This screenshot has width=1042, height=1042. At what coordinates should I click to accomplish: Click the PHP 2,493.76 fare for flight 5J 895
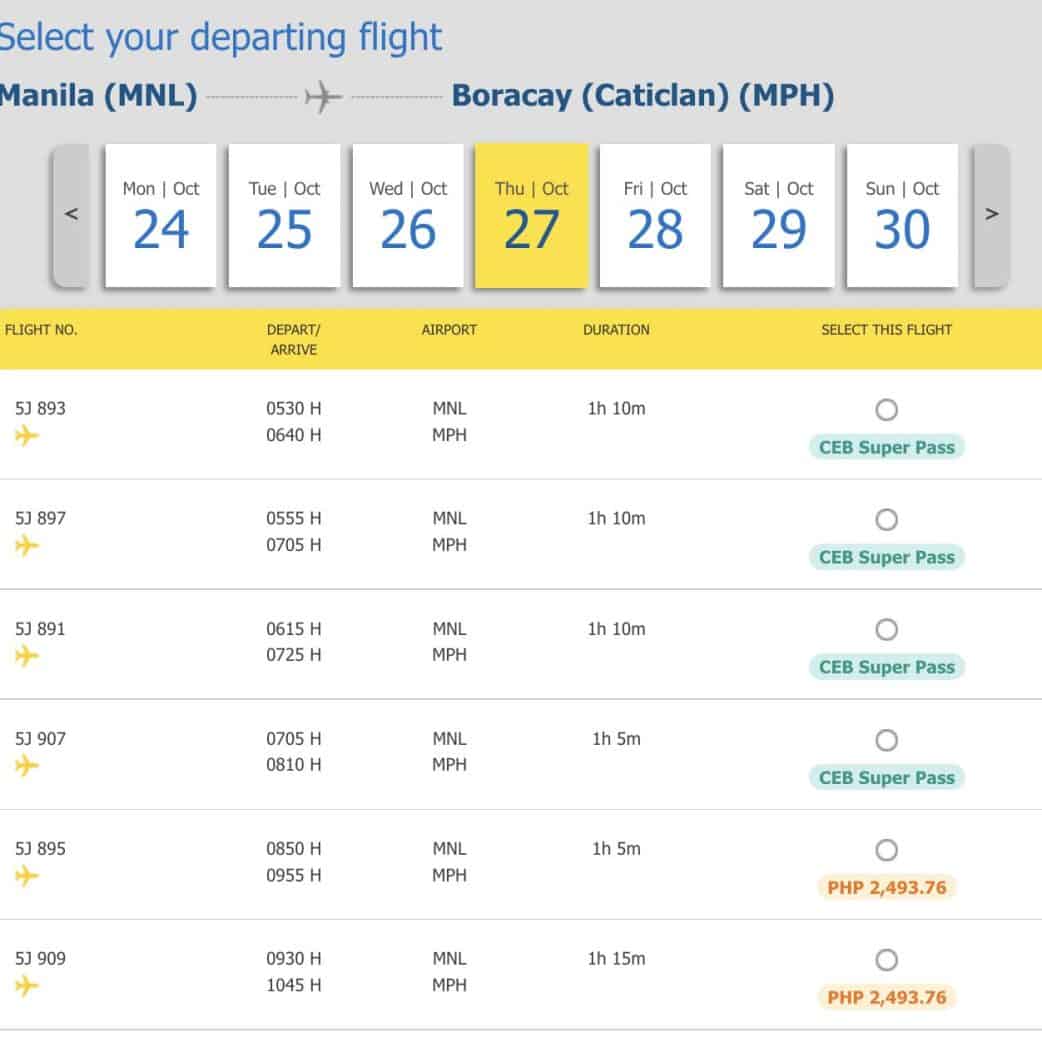coord(886,887)
